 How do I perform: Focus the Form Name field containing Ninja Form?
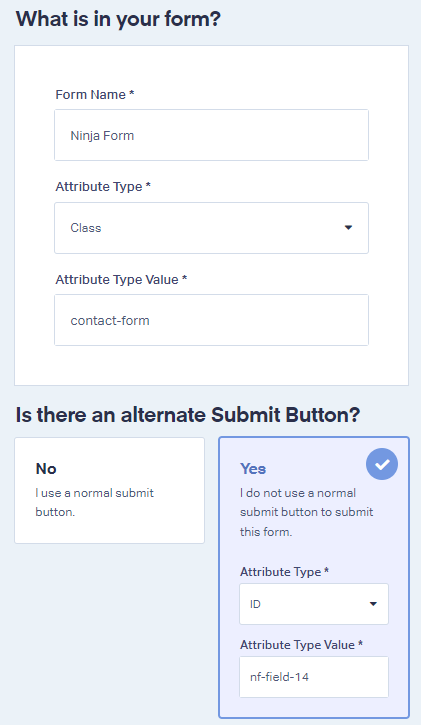click(211, 135)
